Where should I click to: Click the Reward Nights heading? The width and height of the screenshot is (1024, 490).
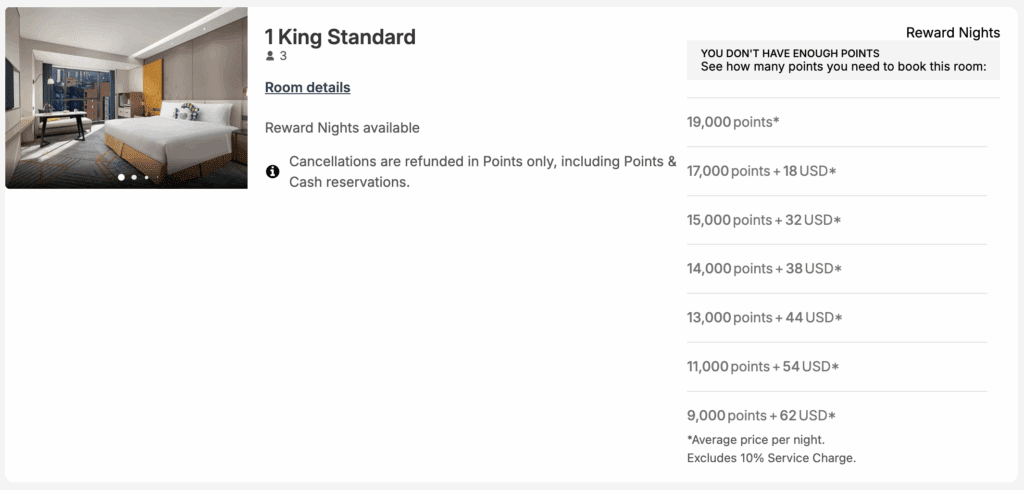click(952, 33)
